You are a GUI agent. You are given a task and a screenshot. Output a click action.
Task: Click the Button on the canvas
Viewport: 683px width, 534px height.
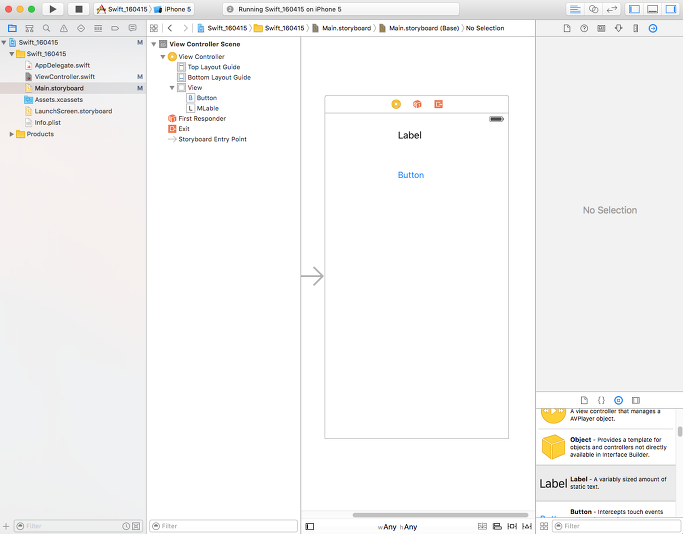point(411,175)
